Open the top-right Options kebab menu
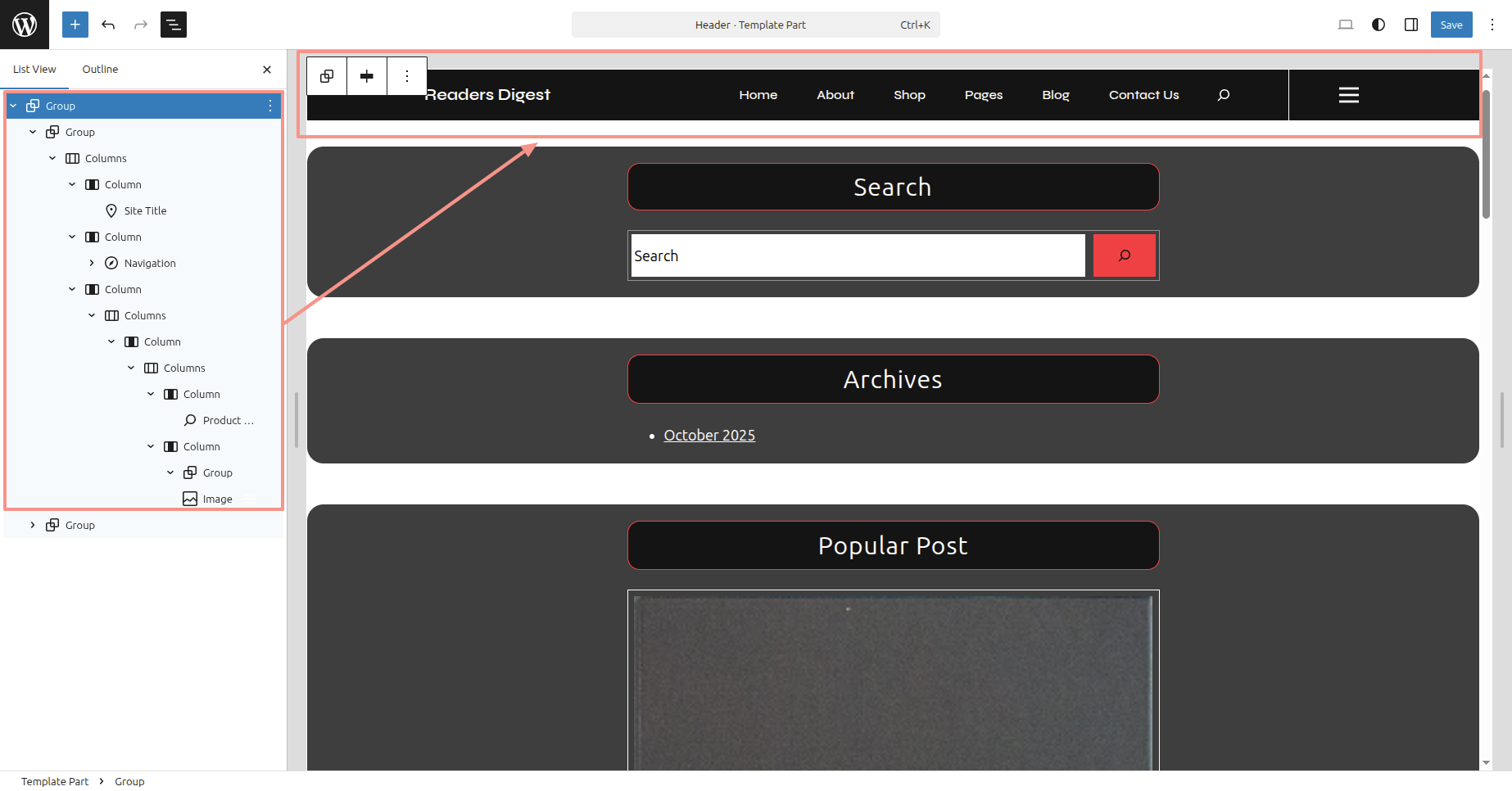 point(1492,25)
